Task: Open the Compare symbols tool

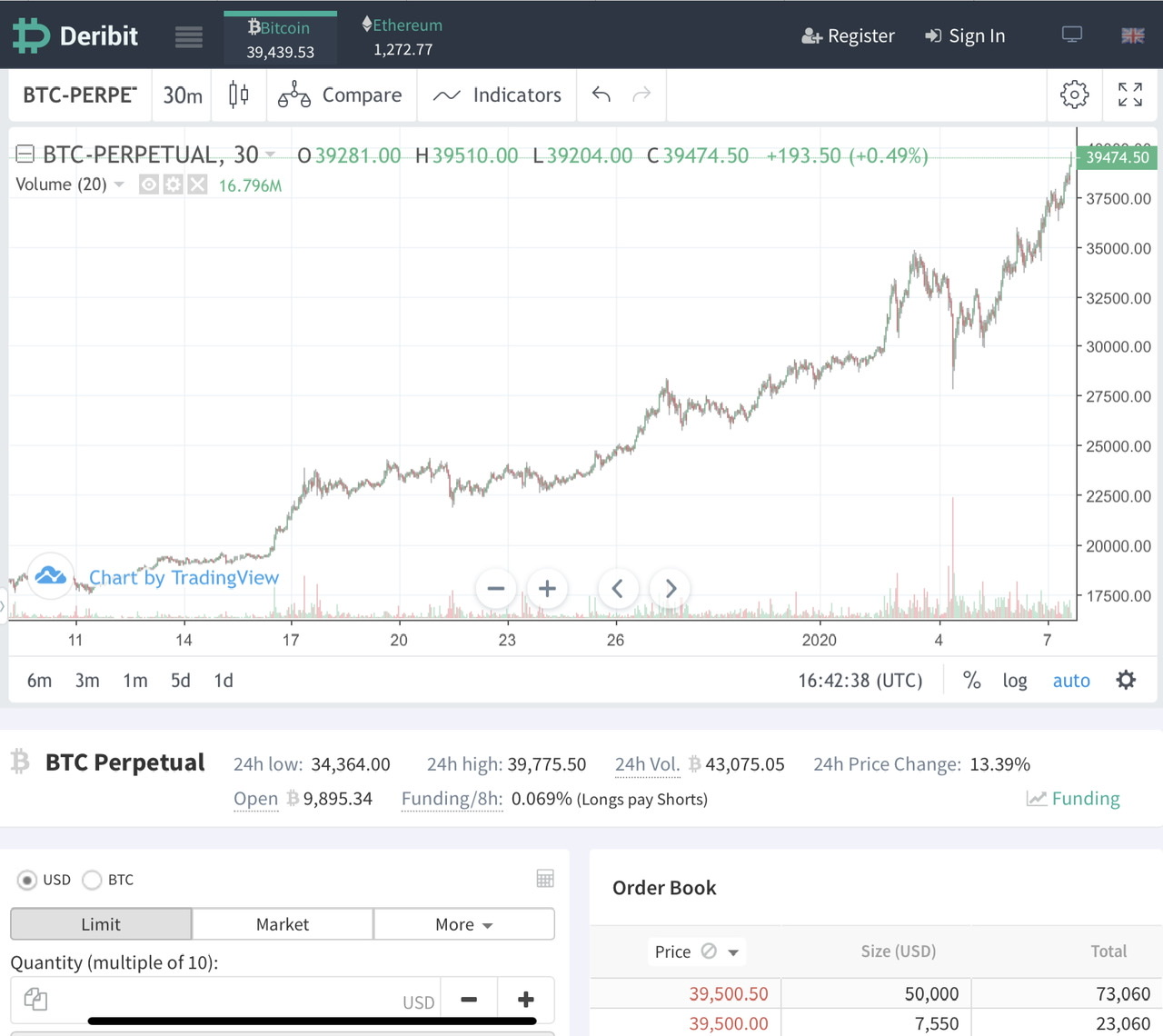Action: pyautogui.click(x=341, y=95)
